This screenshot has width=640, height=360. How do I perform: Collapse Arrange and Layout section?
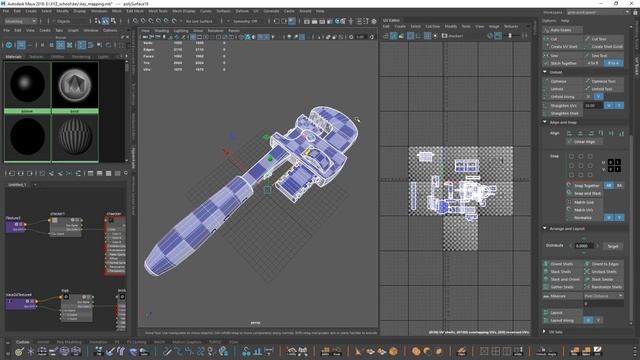[545, 228]
